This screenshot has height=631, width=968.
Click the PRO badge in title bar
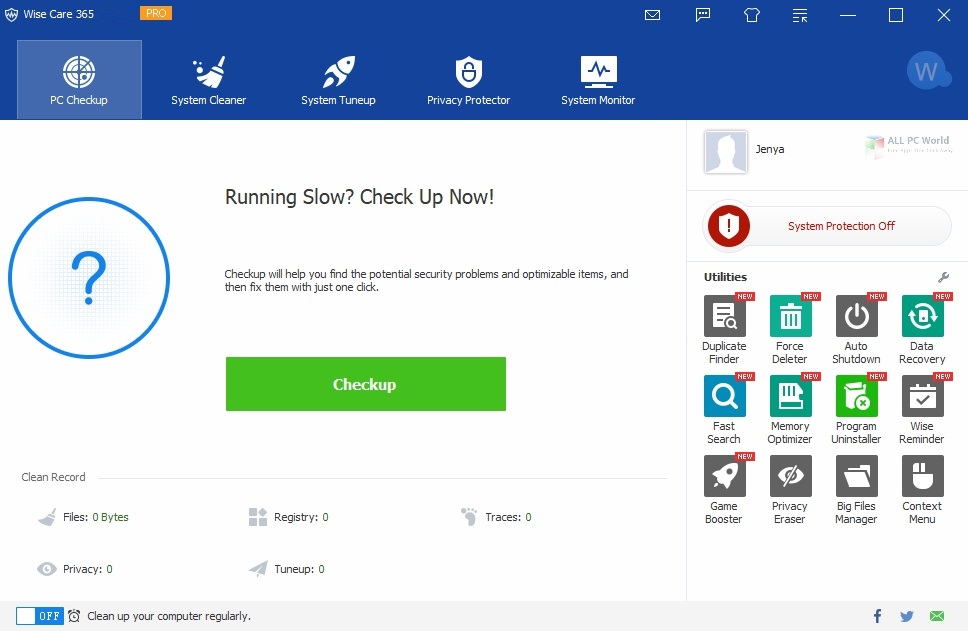[156, 13]
